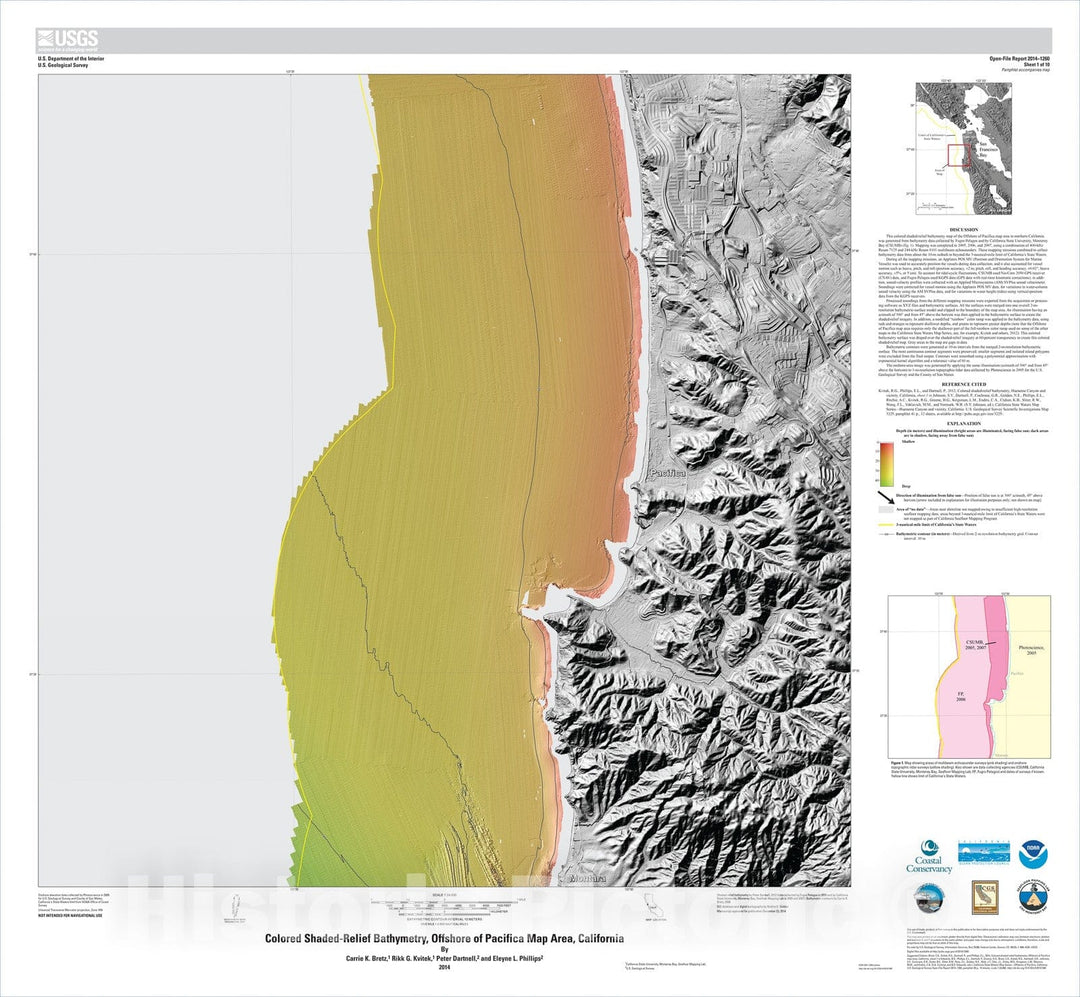Screen dimensions: 1080x997
Task: Click the yellow 3-nautical-mile limit legend line
Action: click(x=885, y=525)
